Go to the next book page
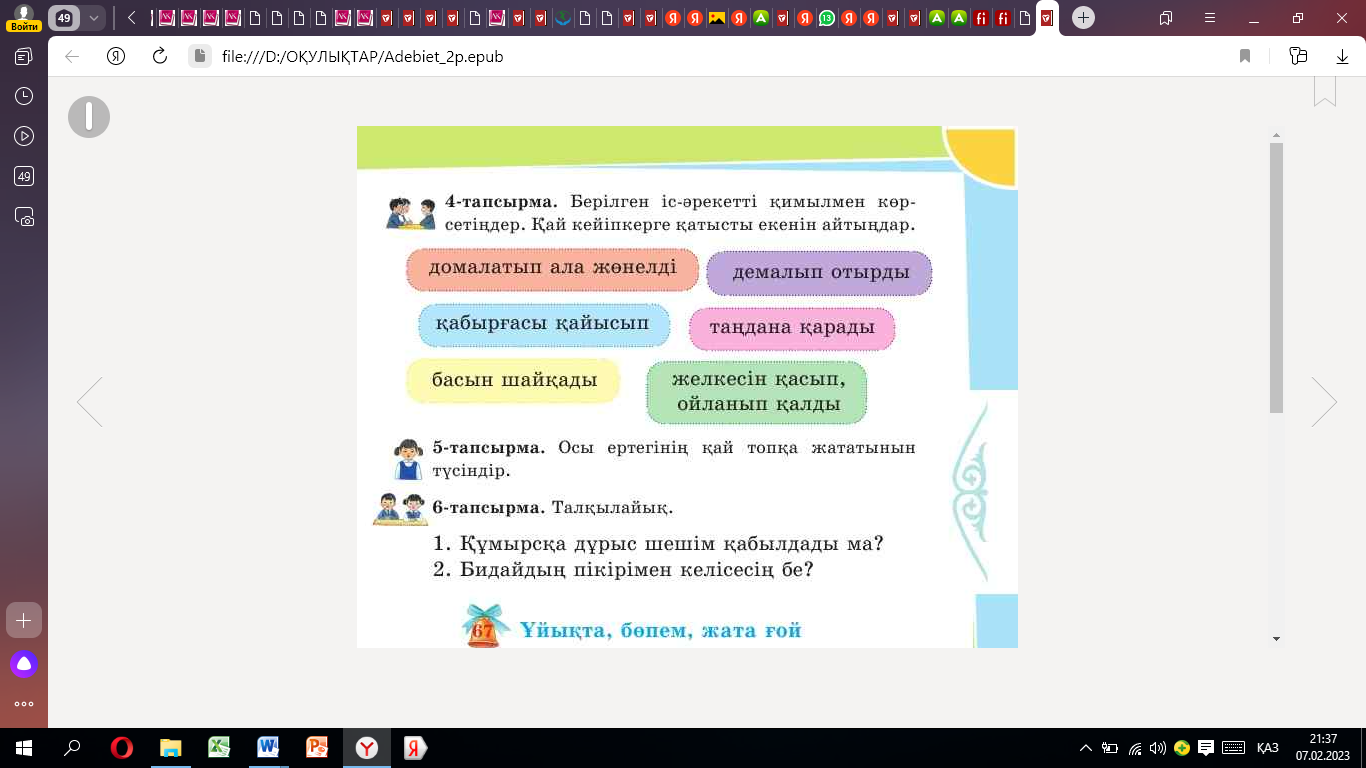This screenshot has width=1366, height=768. pyautogui.click(x=1324, y=402)
